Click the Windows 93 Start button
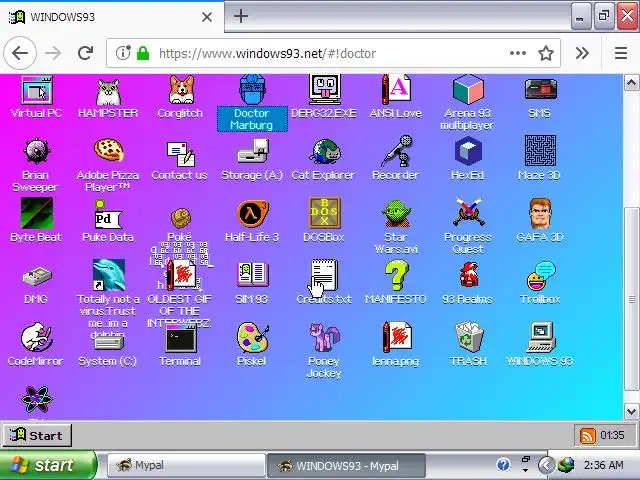 37,436
